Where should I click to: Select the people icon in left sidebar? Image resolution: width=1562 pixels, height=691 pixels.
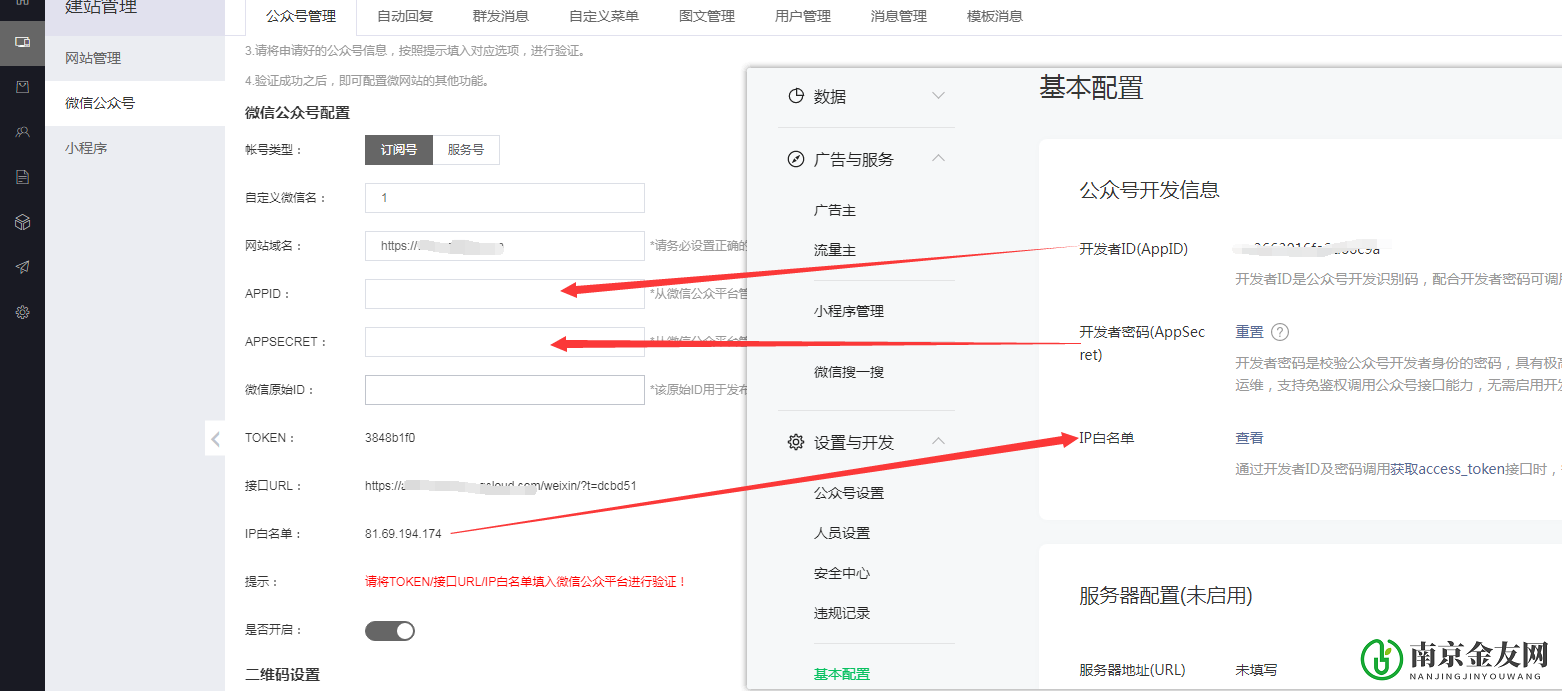(x=21, y=131)
